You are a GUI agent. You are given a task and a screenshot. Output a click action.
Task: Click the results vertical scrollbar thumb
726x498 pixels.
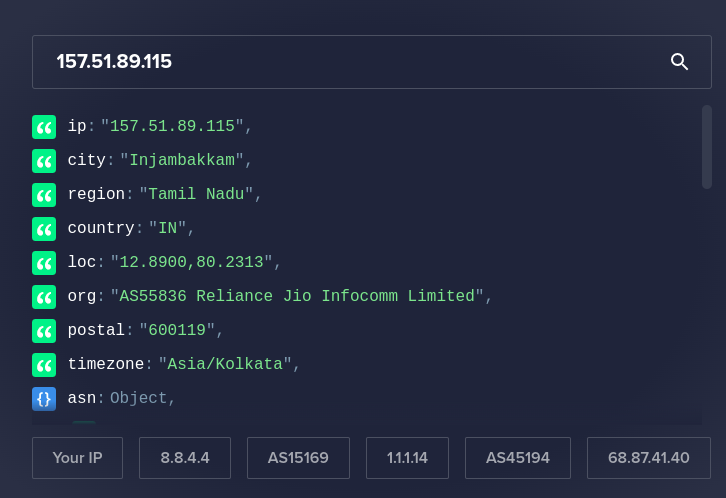coord(706,147)
